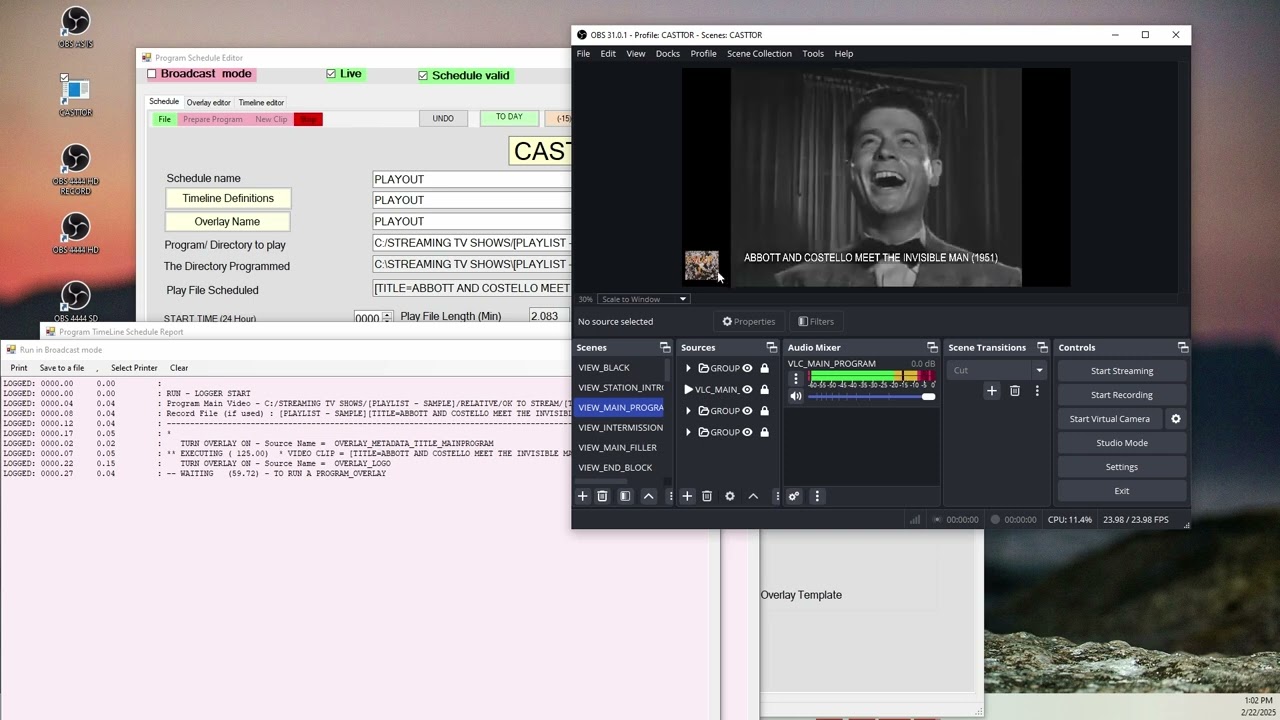
Task: Remove selected source with trash icon
Action: pos(707,496)
